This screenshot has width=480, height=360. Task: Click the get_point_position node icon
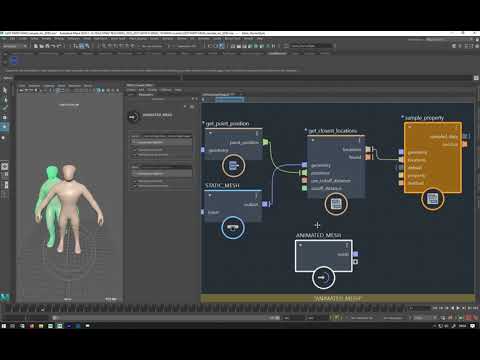tap(233, 165)
